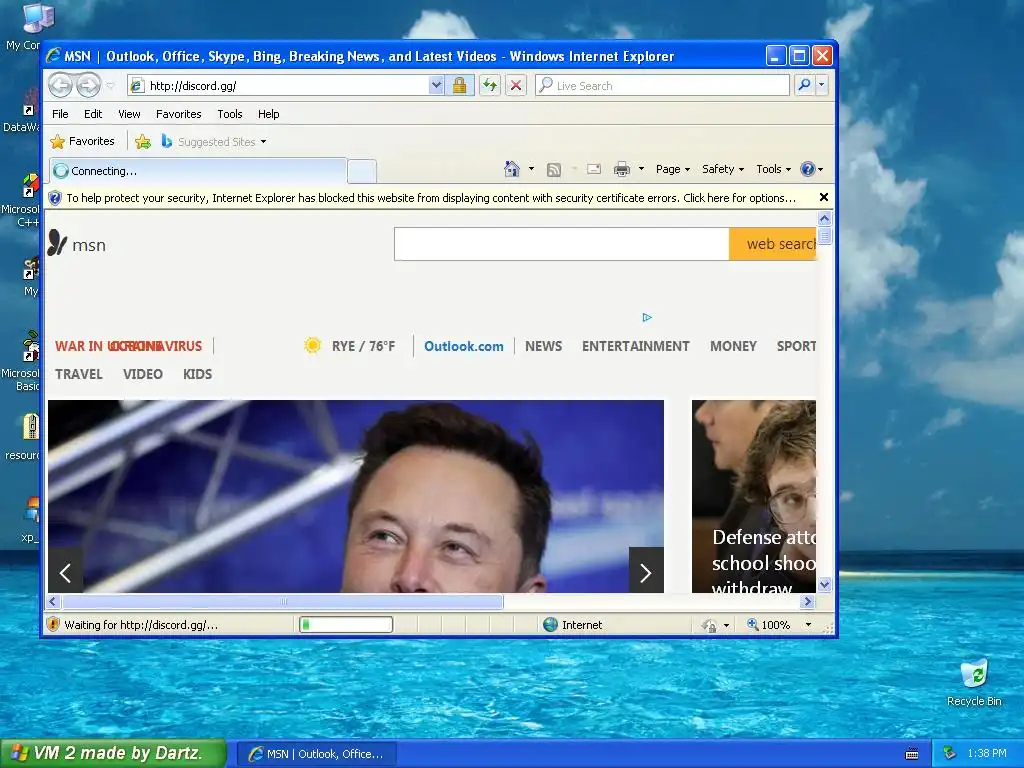
Task: Open the Tools command bar dropdown
Action: coord(773,169)
